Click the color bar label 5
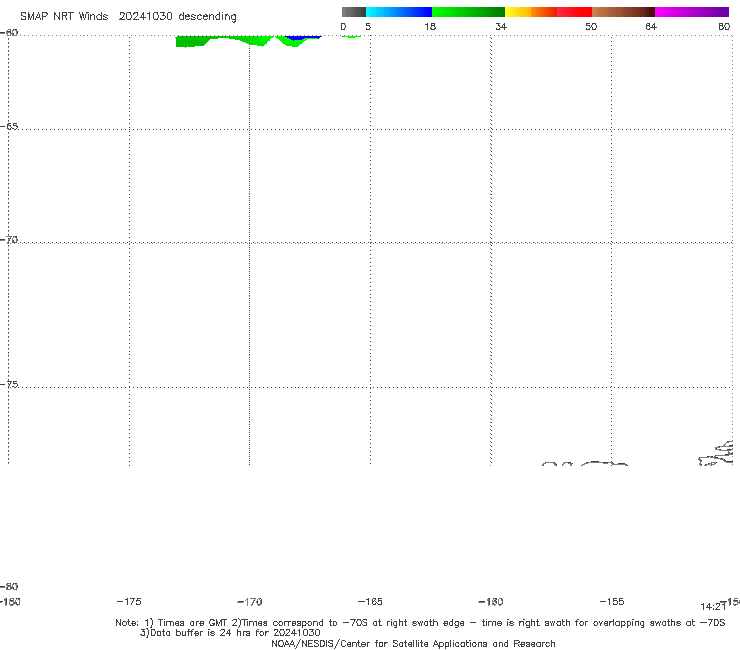Image resolution: width=740 pixels, height=650 pixels. coord(368,26)
